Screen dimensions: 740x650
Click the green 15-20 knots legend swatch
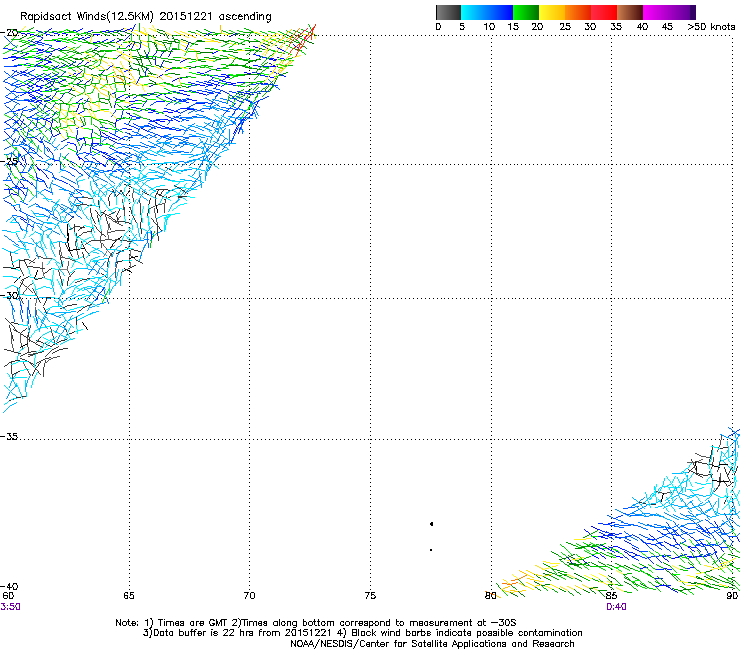click(526, 12)
